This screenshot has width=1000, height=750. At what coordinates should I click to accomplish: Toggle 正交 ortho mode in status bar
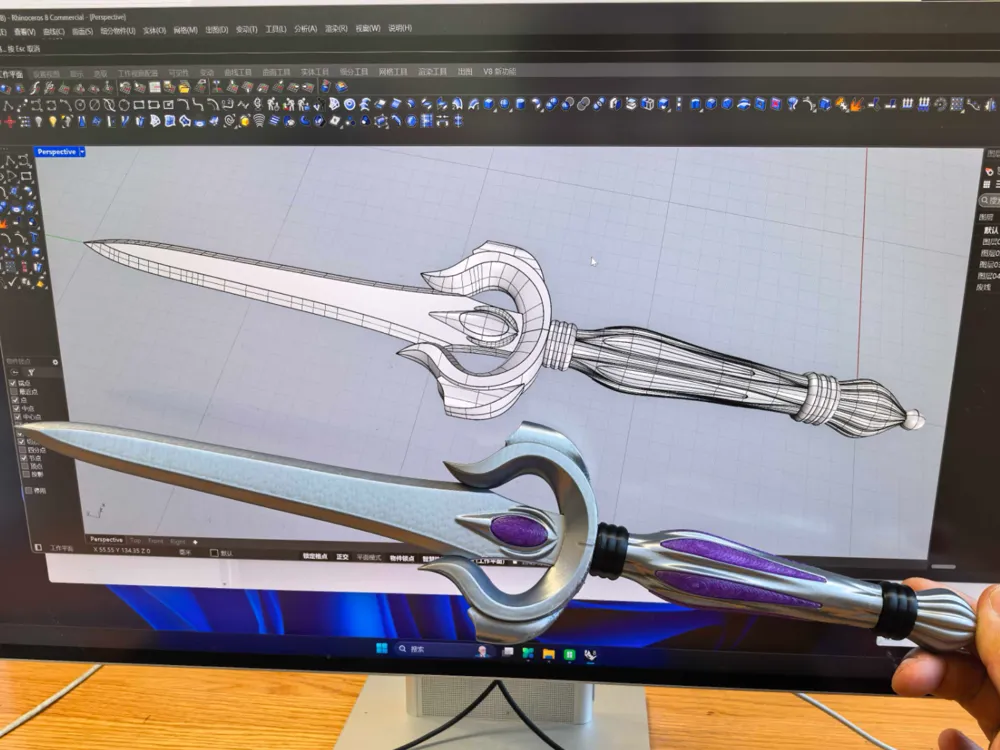point(342,557)
